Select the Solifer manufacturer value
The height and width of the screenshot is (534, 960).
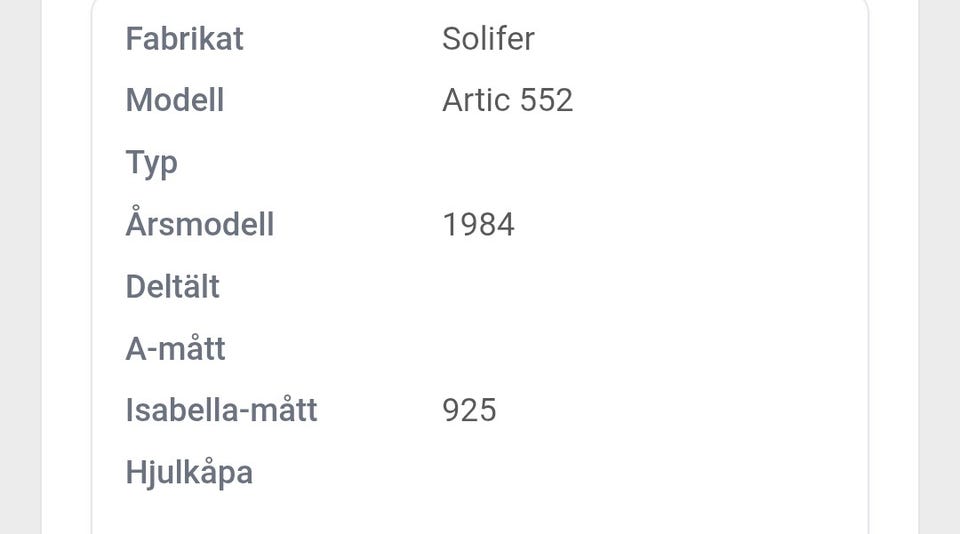point(488,39)
